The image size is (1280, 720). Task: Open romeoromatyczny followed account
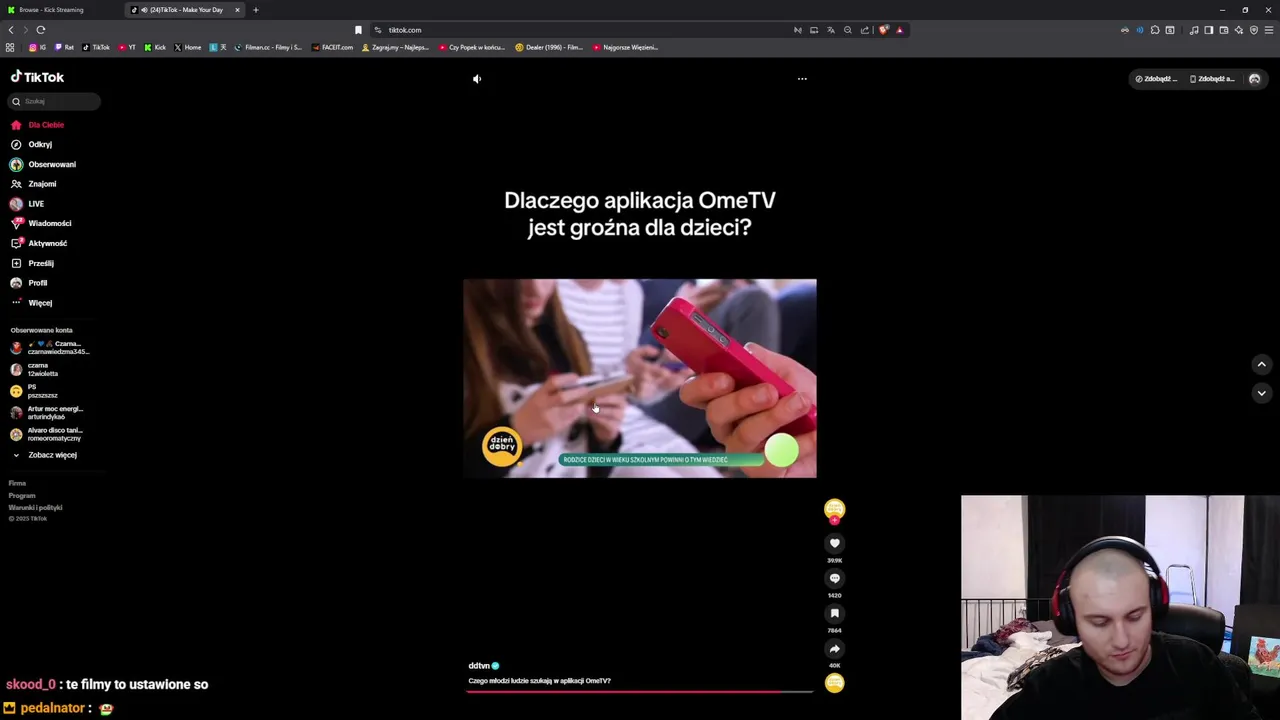point(47,434)
